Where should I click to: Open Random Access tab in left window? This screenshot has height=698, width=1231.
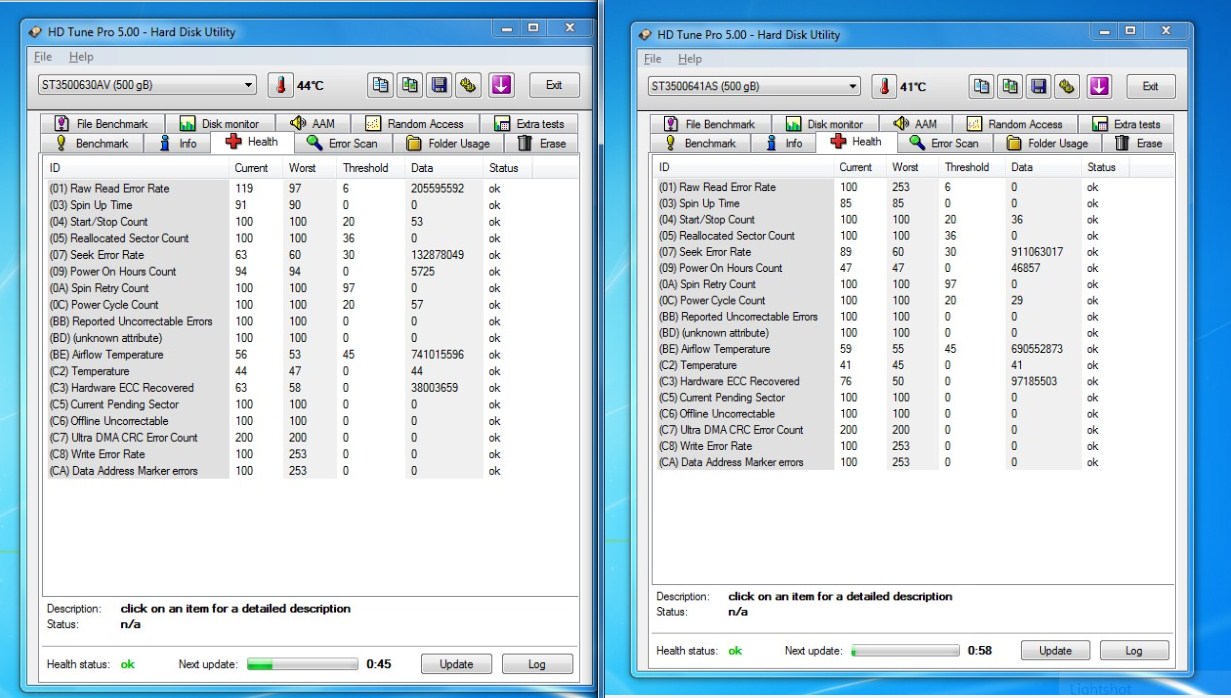414,124
